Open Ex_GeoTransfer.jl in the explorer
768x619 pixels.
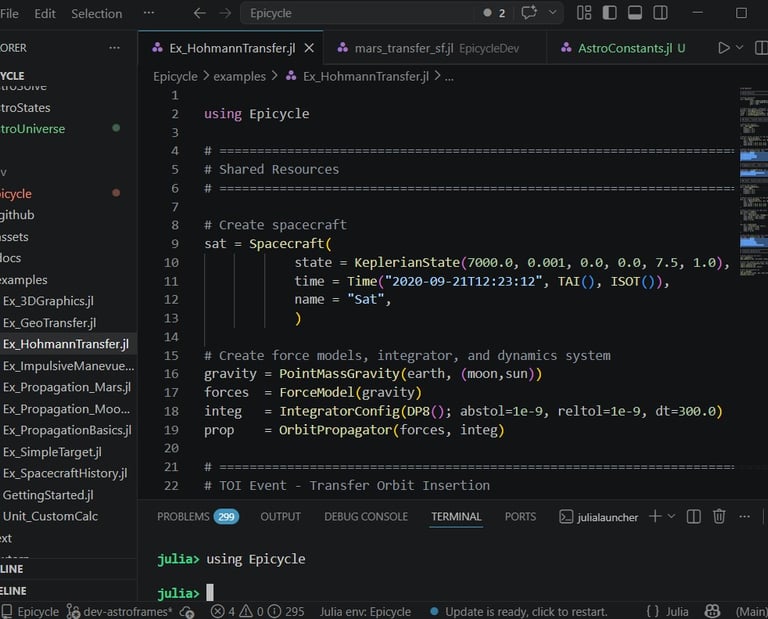tap(49, 323)
